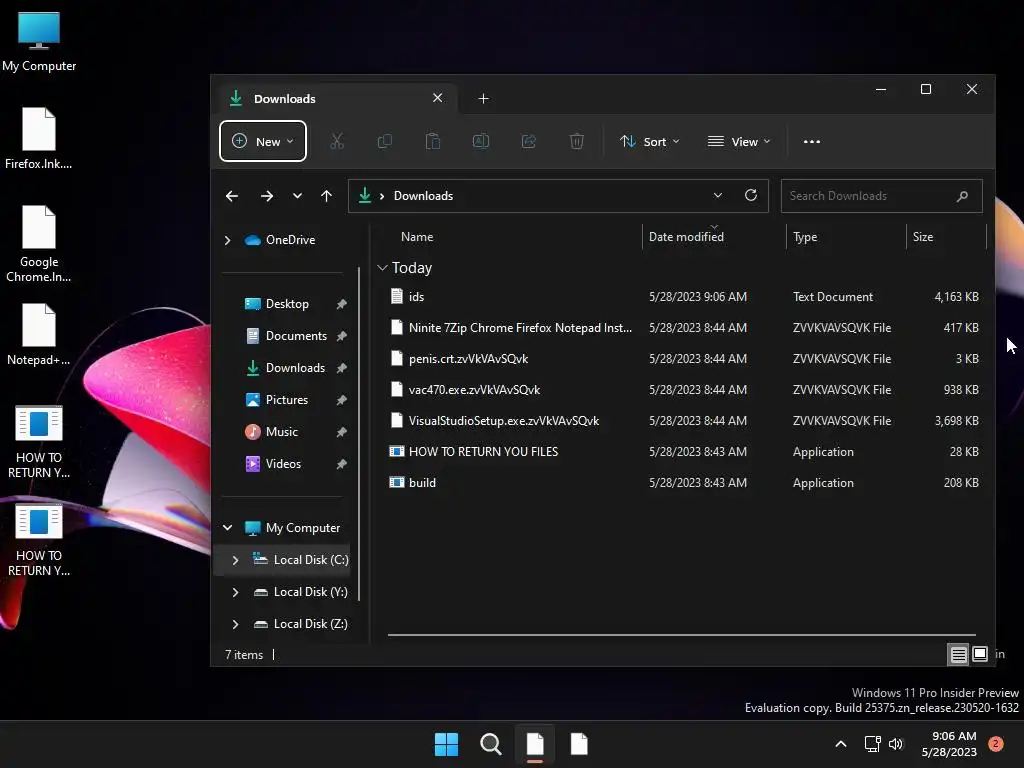
Task: Click the volume speaker tray icon
Action: pos(896,744)
